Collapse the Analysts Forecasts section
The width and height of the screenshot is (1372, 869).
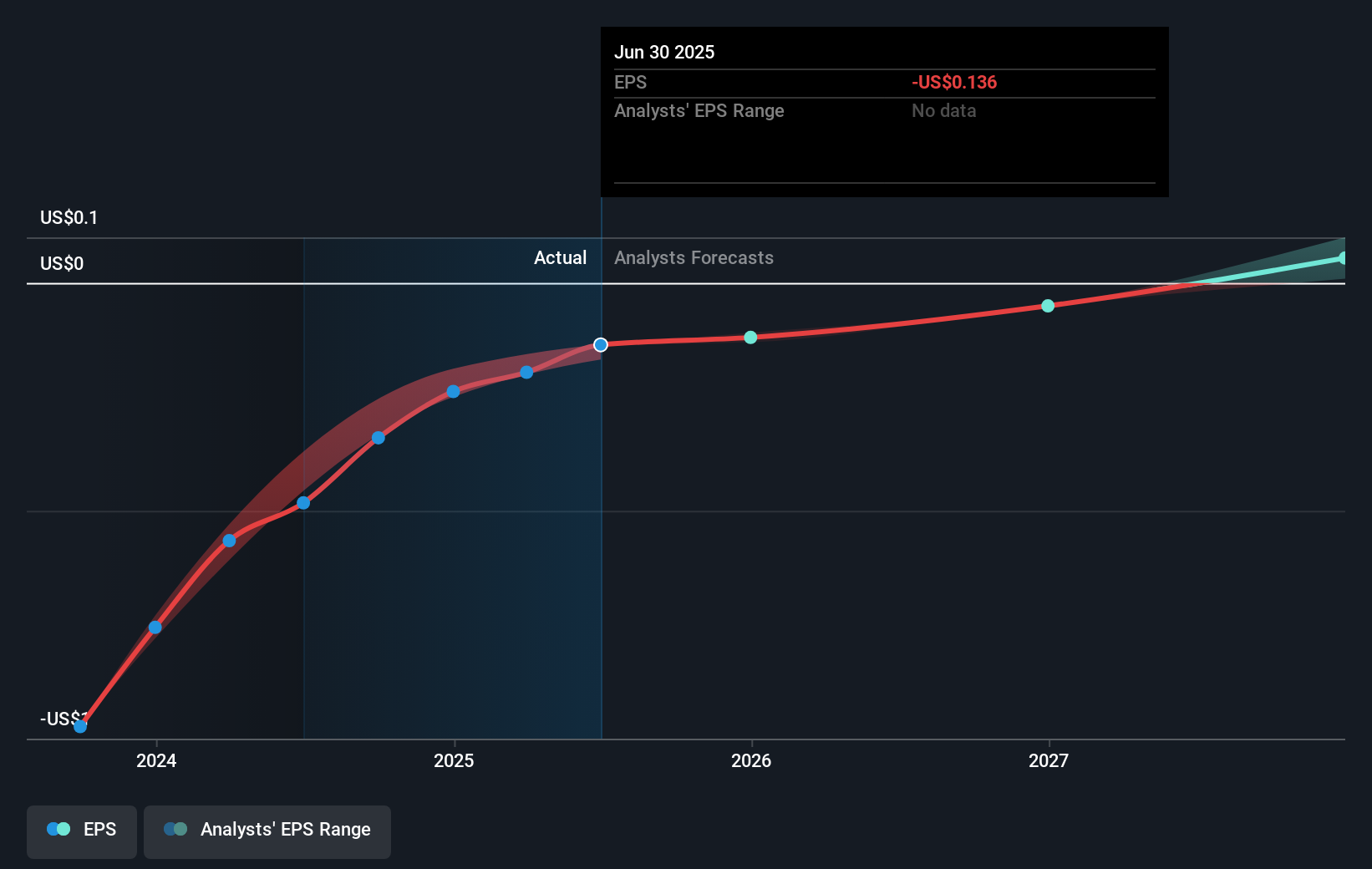tap(694, 257)
